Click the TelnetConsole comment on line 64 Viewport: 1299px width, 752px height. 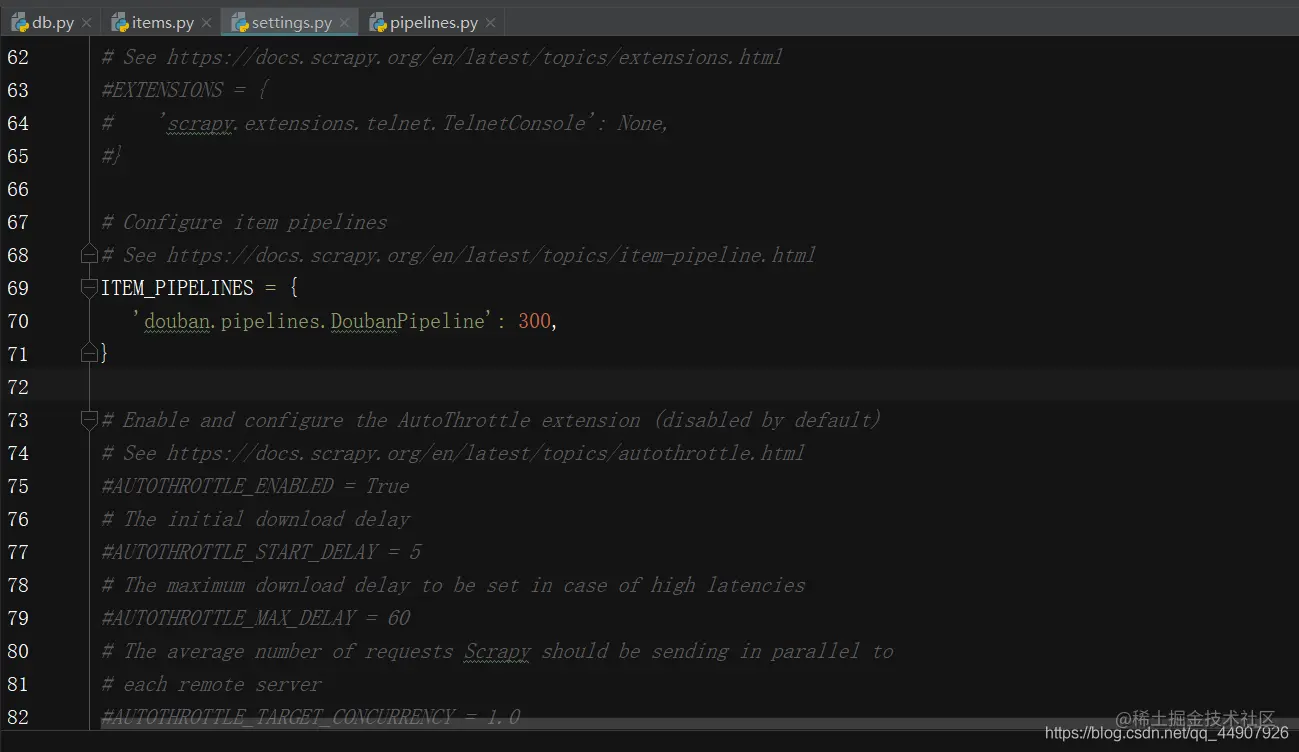tap(385, 123)
